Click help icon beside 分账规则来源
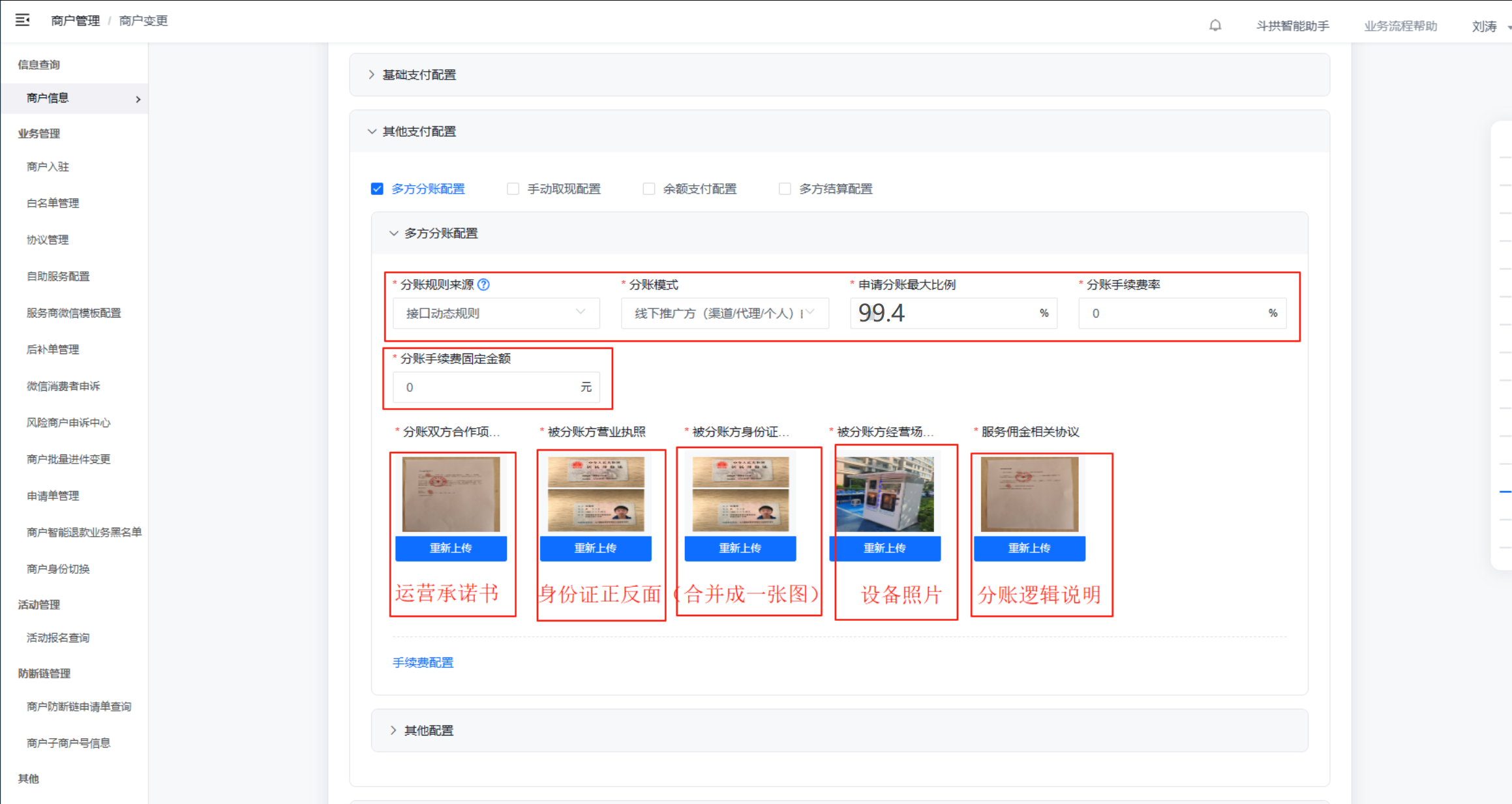The width and height of the screenshot is (1512, 804). point(483,284)
